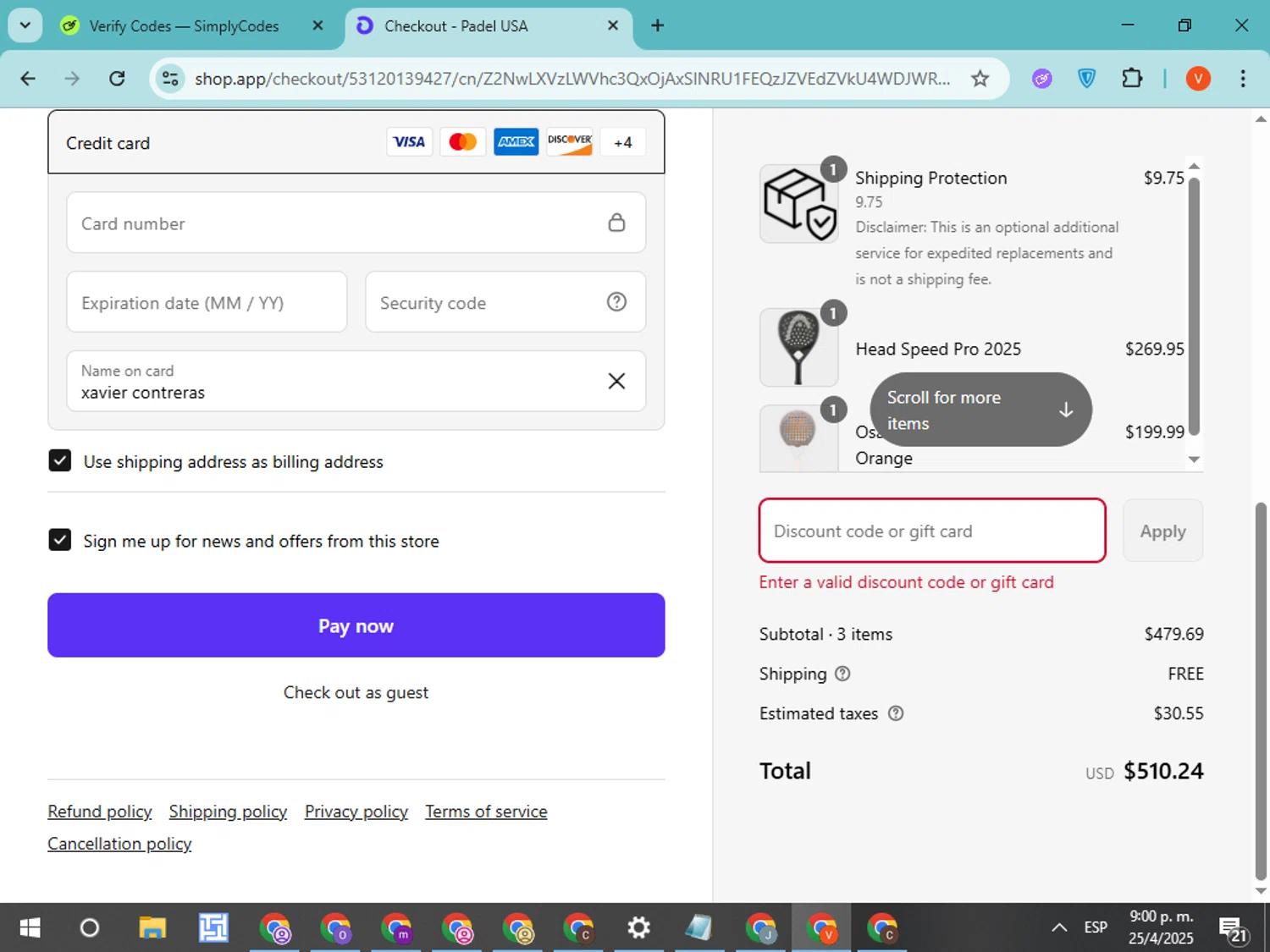Viewport: 1270px width, 952px height.
Task: Clear the Name on card field
Action: coord(616,381)
